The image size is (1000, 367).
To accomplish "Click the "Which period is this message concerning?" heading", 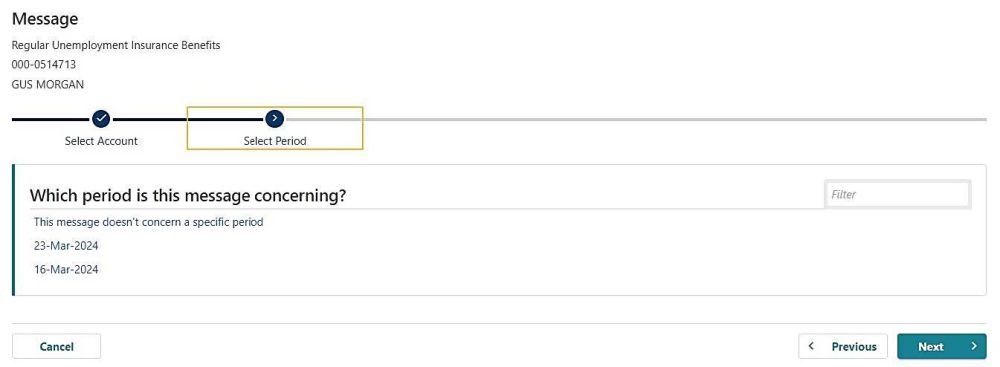I will (188, 195).
